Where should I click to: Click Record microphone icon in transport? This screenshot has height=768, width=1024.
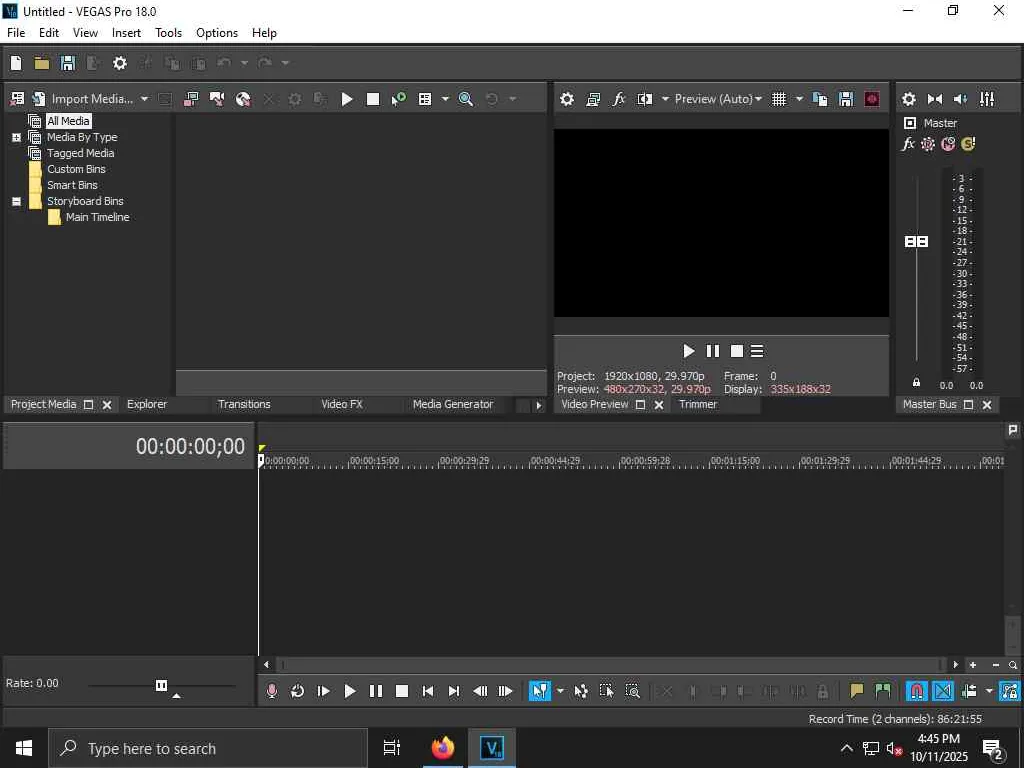click(272, 691)
